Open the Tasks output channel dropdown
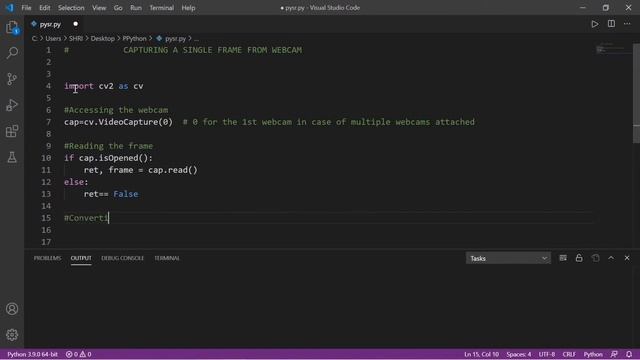The width and height of the screenshot is (640, 360). coord(508,258)
